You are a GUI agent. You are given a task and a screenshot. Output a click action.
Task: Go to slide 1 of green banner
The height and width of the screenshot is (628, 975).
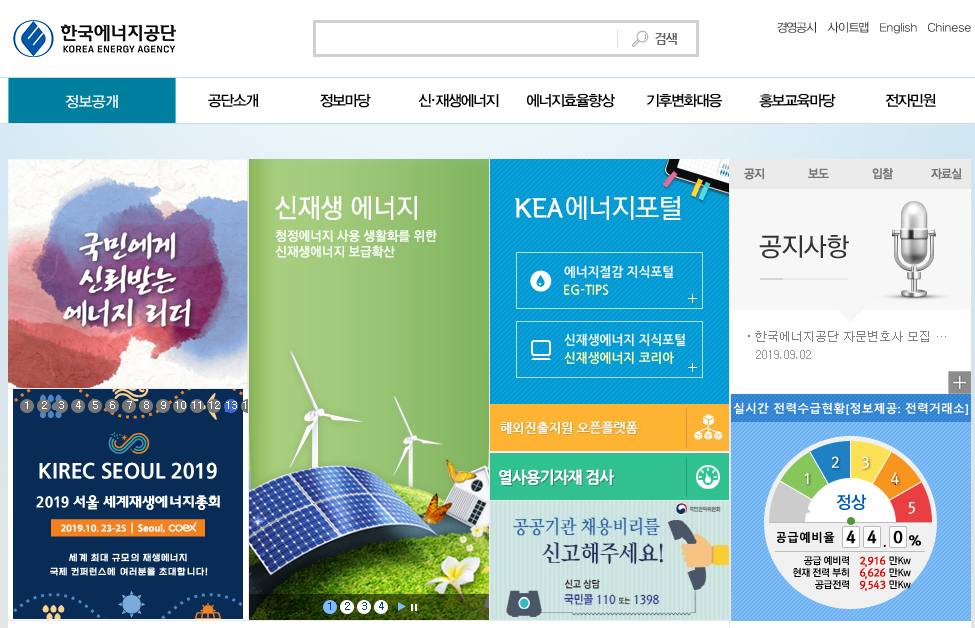pyautogui.click(x=330, y=607)
